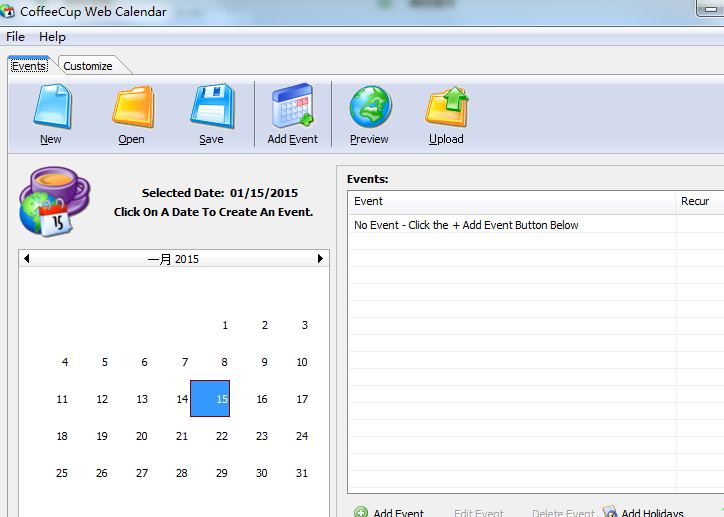Select January 22 on the calendar
Screen dimensions: 724x517
point(222,436)
